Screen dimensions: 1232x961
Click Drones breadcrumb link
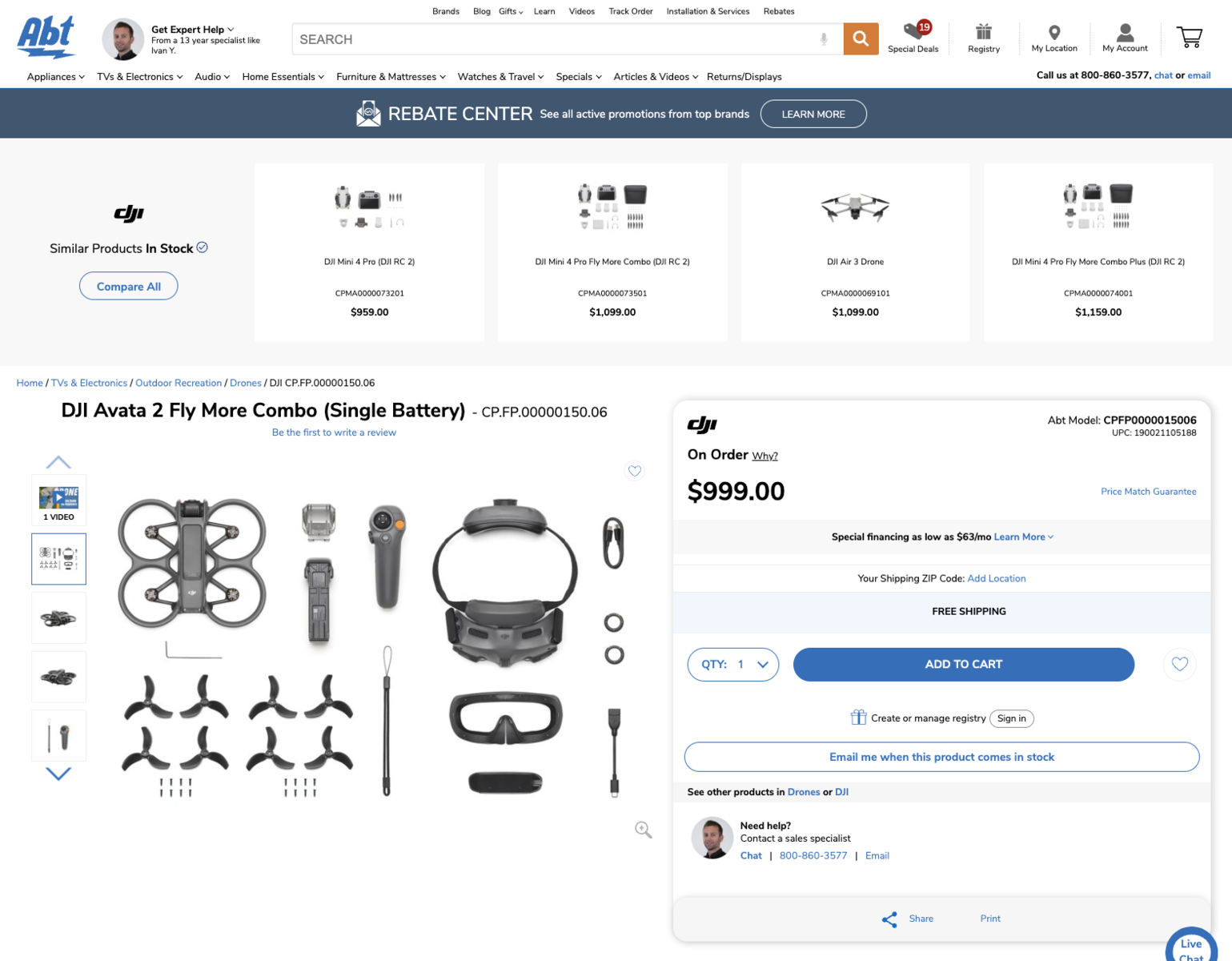coord(246,383)
